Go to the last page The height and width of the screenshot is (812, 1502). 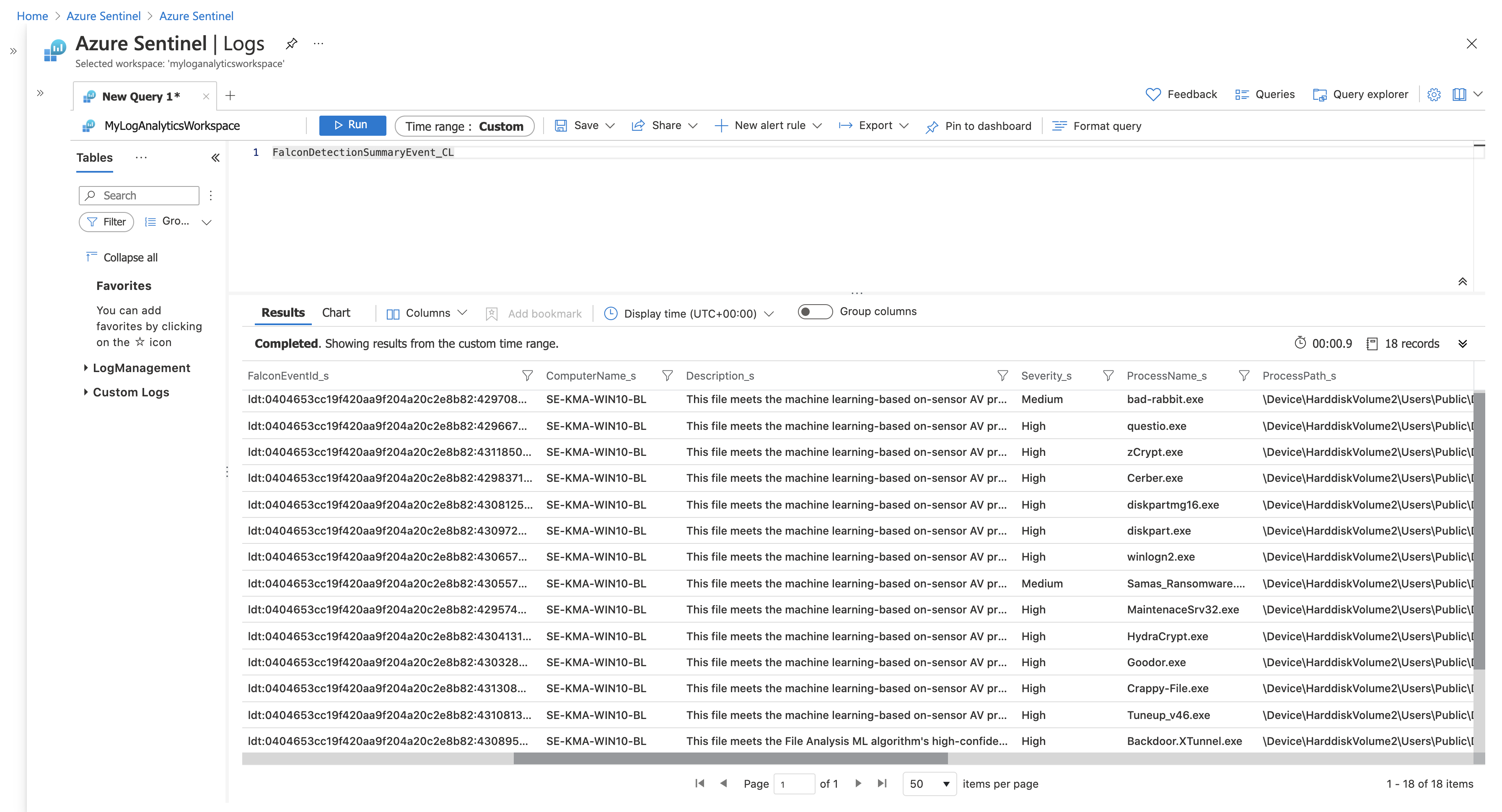[x=882, y=784]
